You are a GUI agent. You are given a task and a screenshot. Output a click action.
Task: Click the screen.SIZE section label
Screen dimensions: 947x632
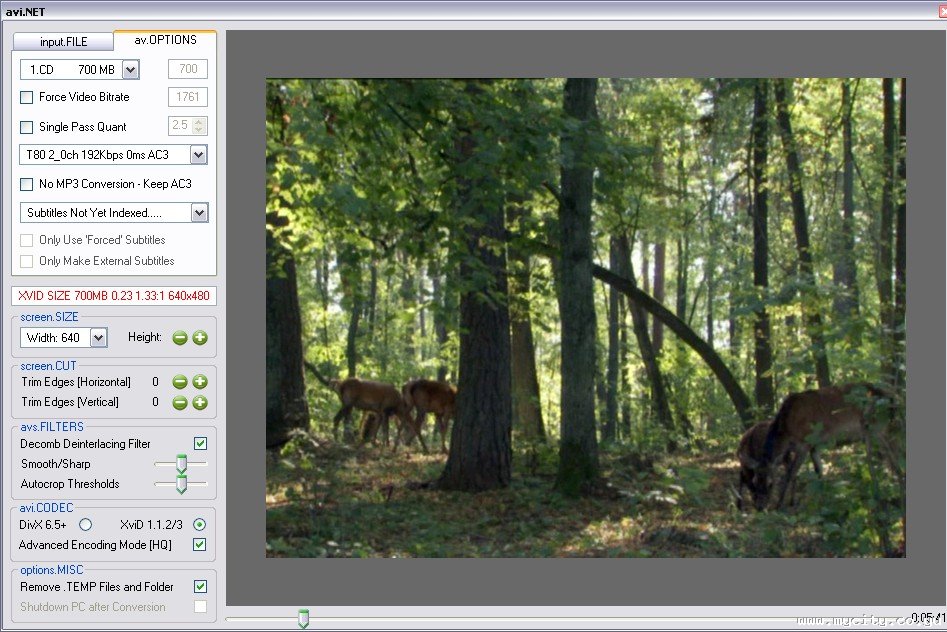click(x=50, y=317)
